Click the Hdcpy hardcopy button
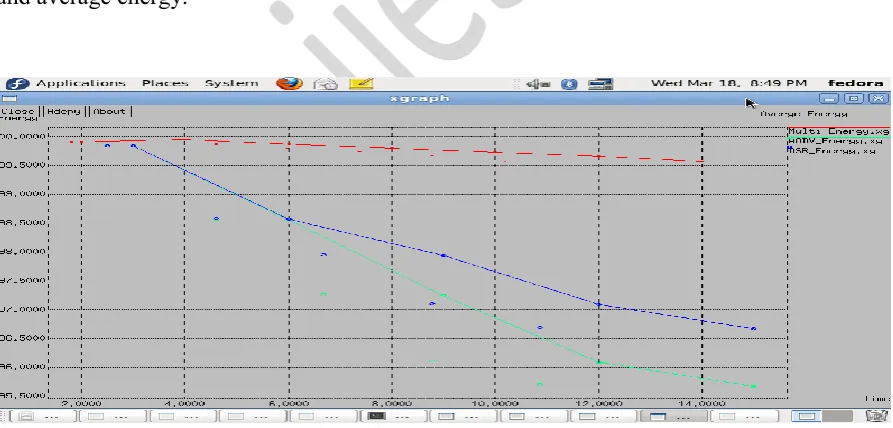 click(64, 112)
